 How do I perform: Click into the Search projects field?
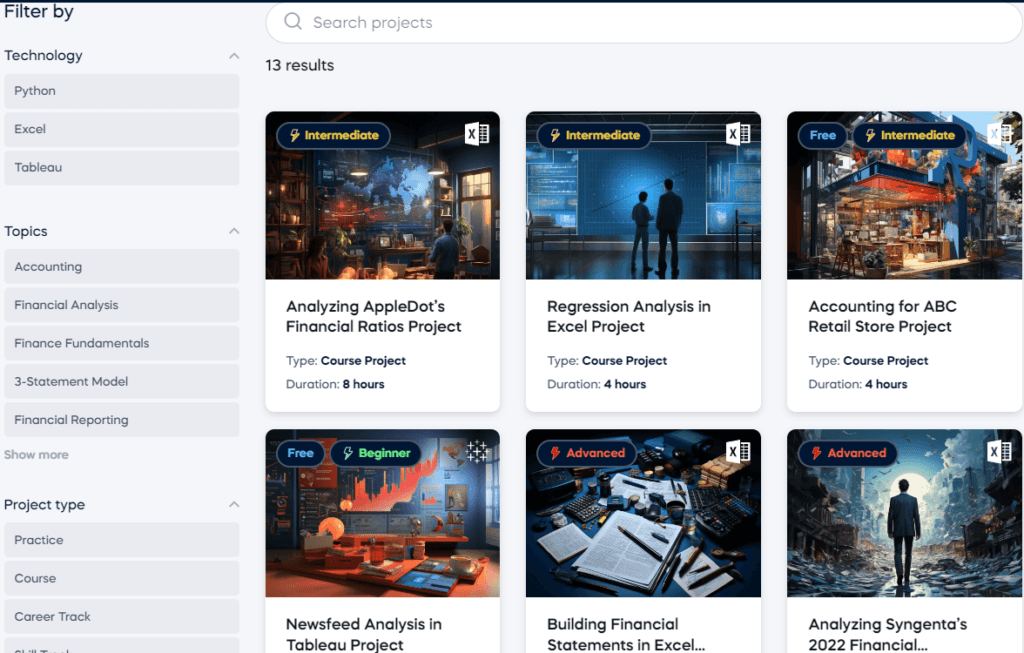[644, 22]
